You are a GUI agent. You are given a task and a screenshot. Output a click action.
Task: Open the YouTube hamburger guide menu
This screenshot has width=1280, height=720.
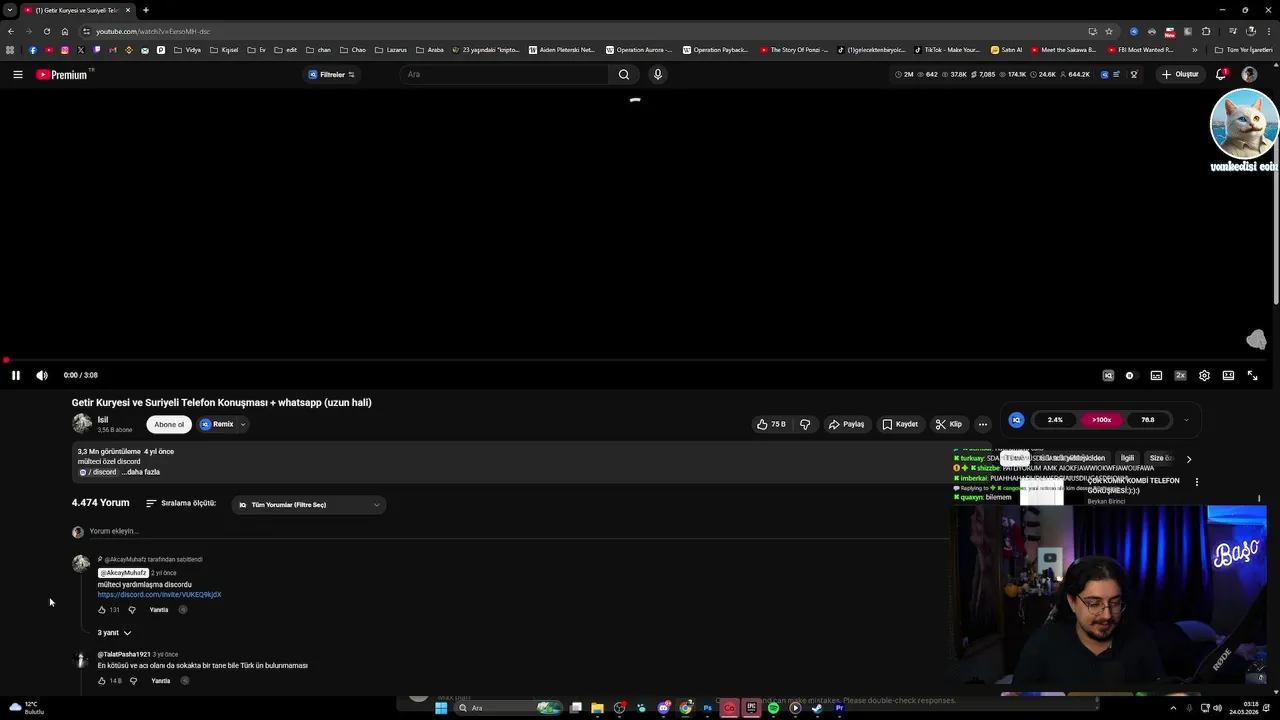pyautogui.click(x=17, y=74)
